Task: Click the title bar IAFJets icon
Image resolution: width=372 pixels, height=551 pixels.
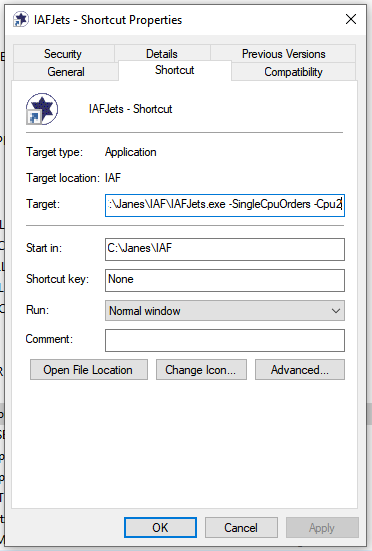Action: point(21,19)
